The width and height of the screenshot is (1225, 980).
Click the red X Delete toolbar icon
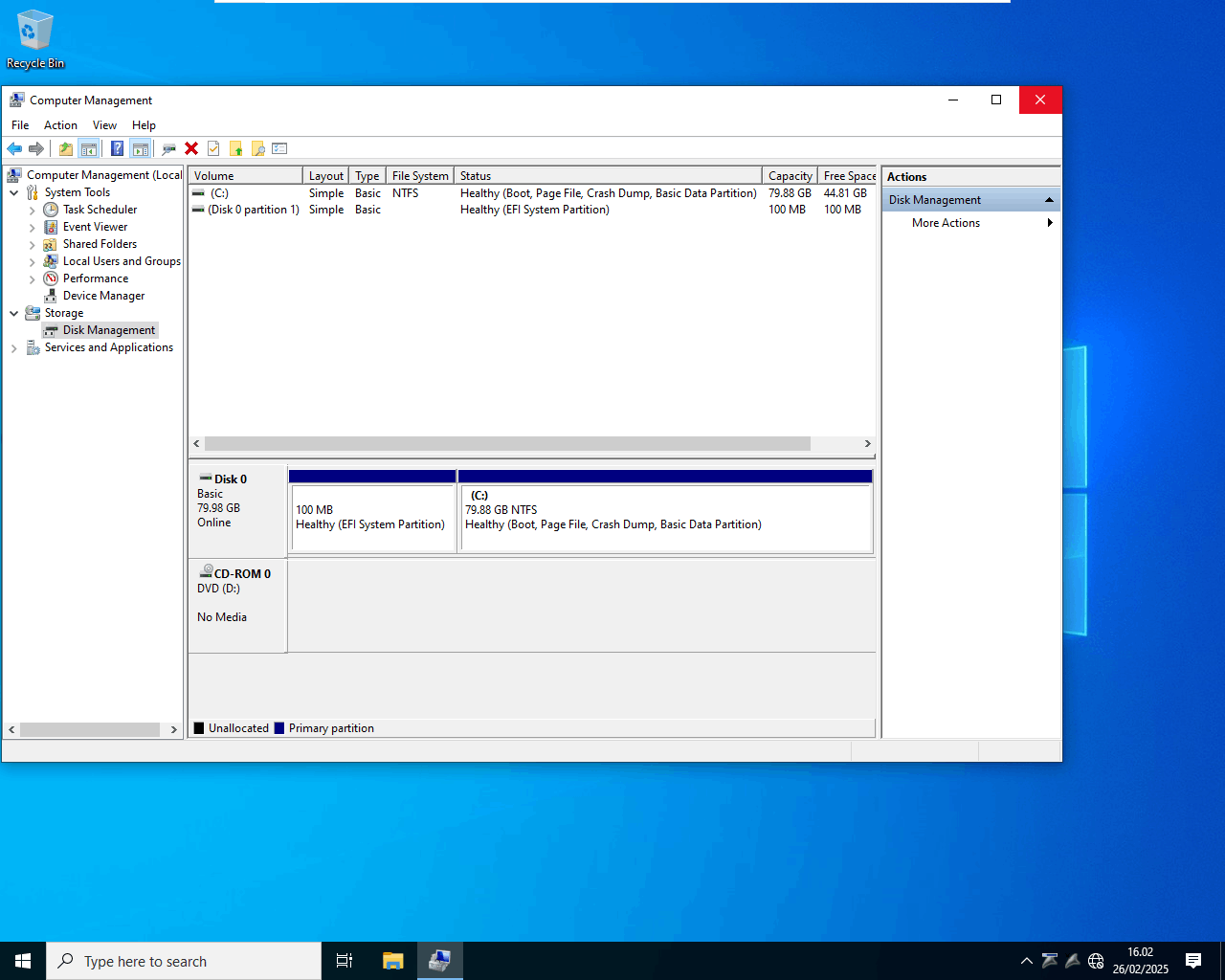point(191,148)
